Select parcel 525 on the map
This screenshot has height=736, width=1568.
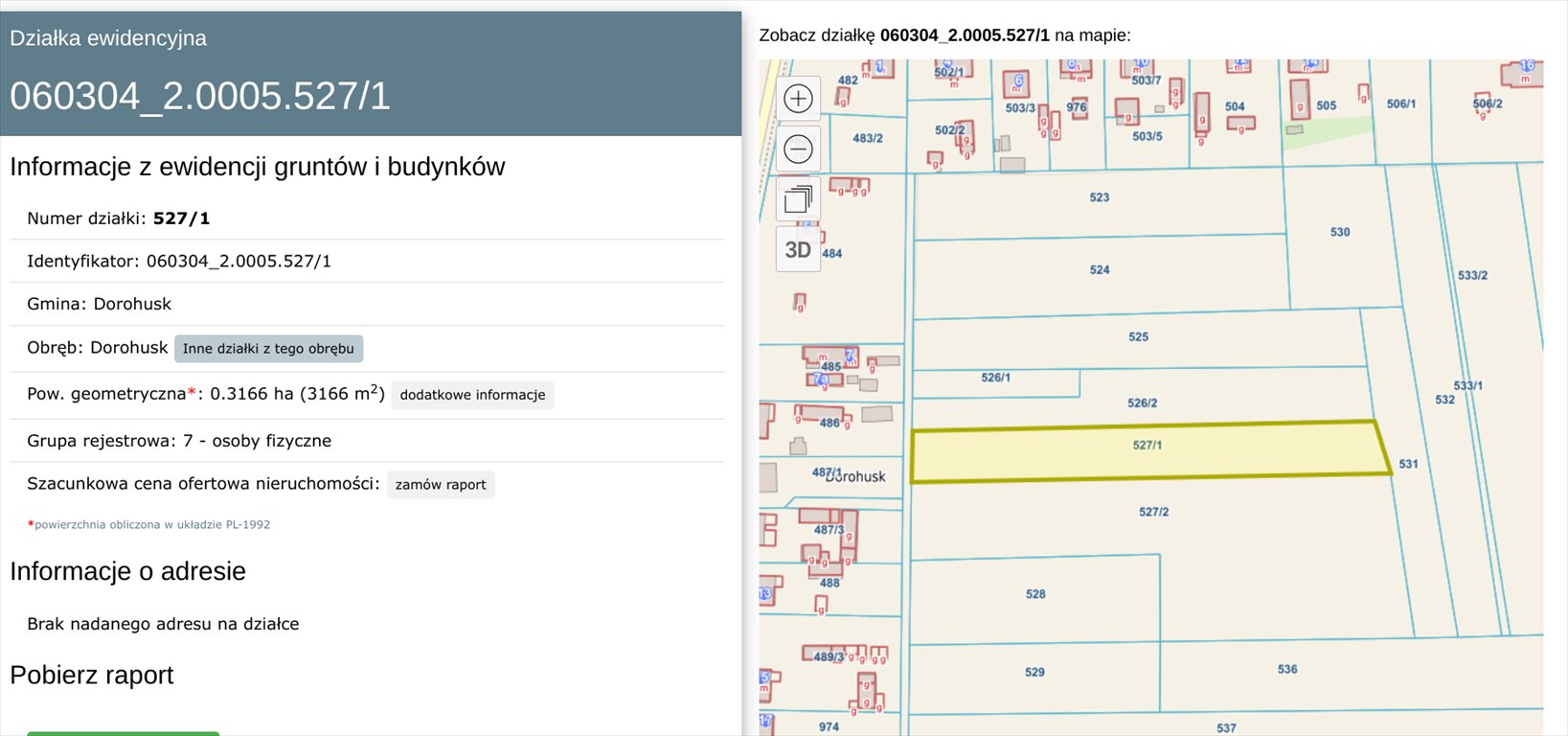[x=1138, y=343]
